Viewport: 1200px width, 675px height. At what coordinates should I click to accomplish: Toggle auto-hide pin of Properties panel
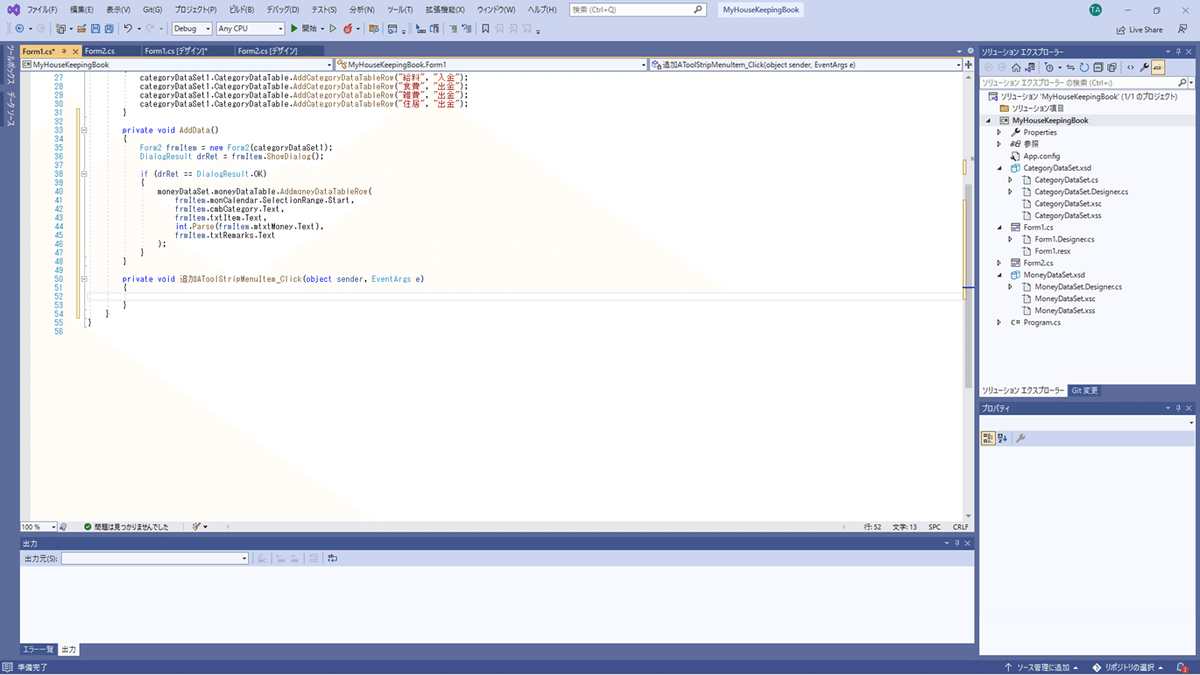click(x=1177, y=408)
